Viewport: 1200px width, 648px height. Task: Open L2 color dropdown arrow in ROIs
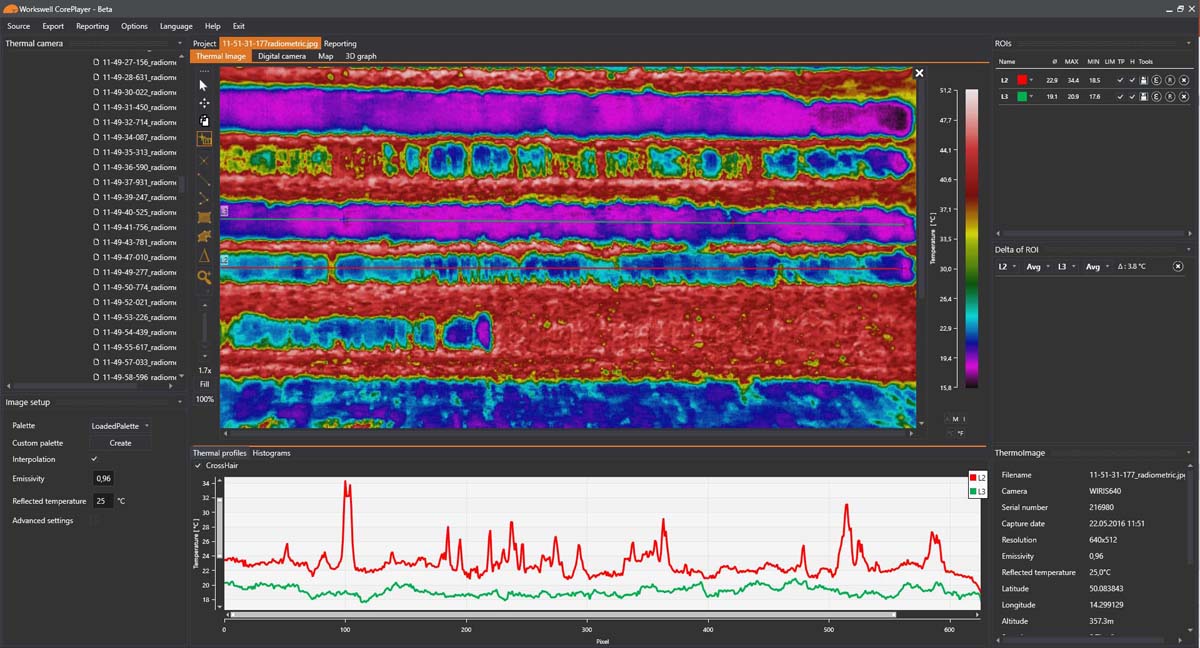(1031, 80)
